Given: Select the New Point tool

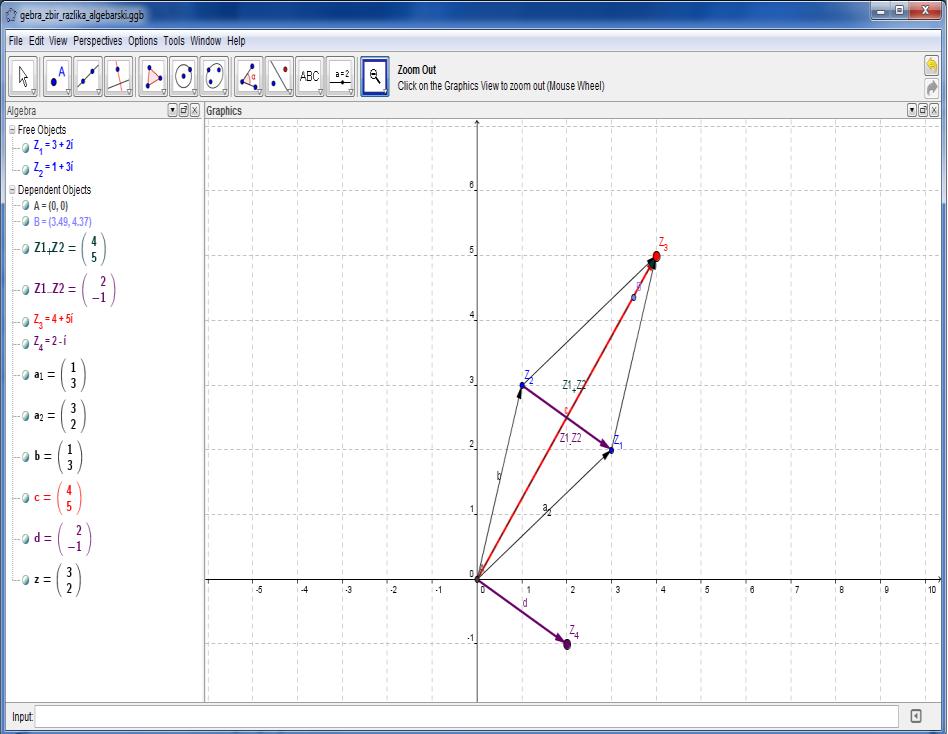Looking at the screenshot, I should coord(57,76).
